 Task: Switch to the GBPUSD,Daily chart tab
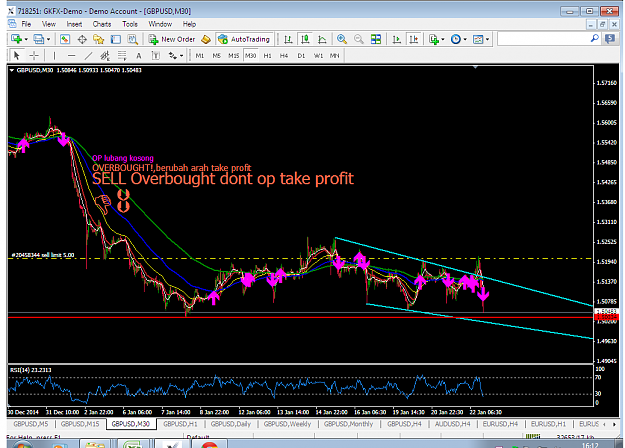point(231,424)
